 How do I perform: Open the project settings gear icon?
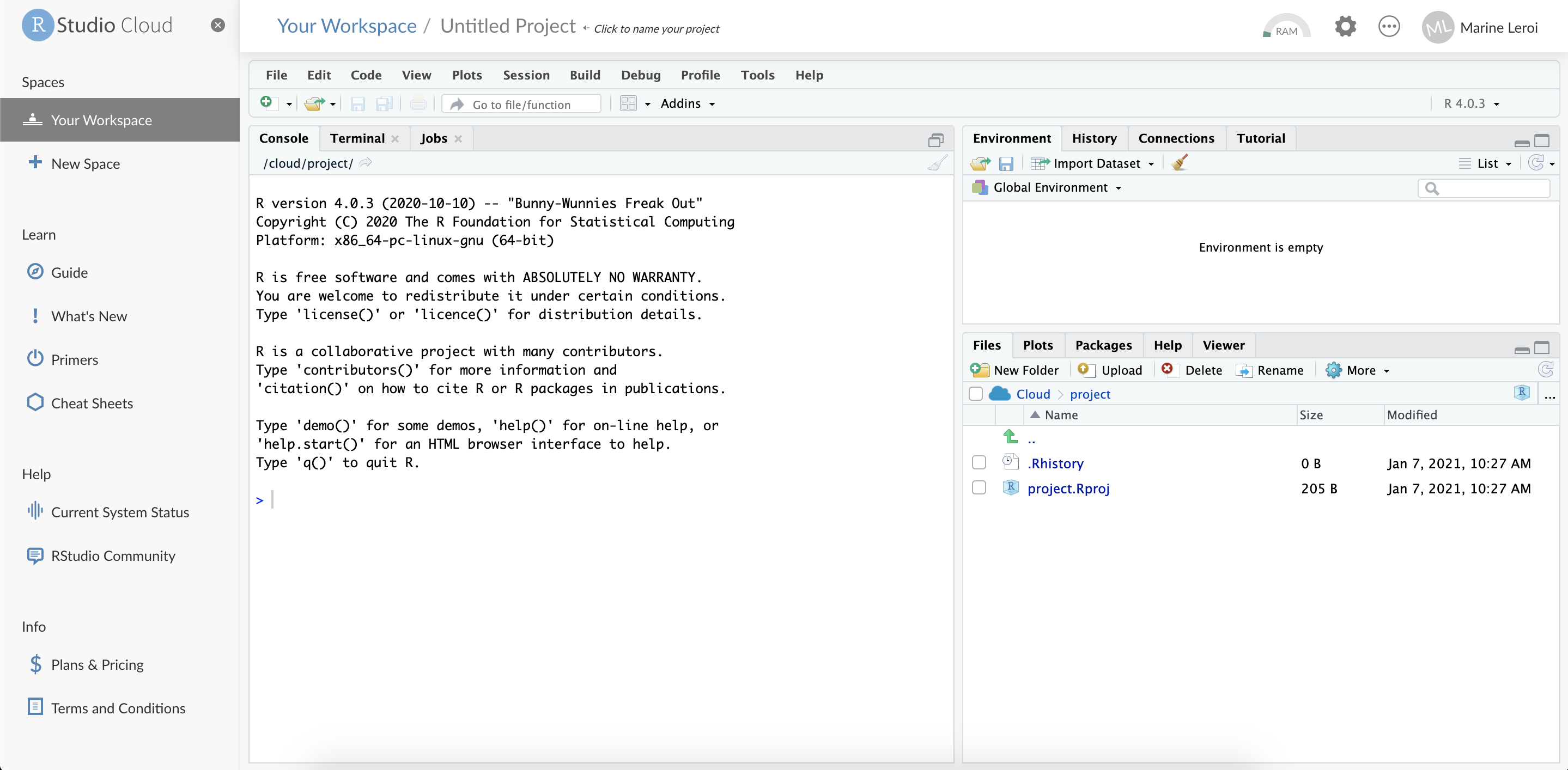click(1345, 26)
